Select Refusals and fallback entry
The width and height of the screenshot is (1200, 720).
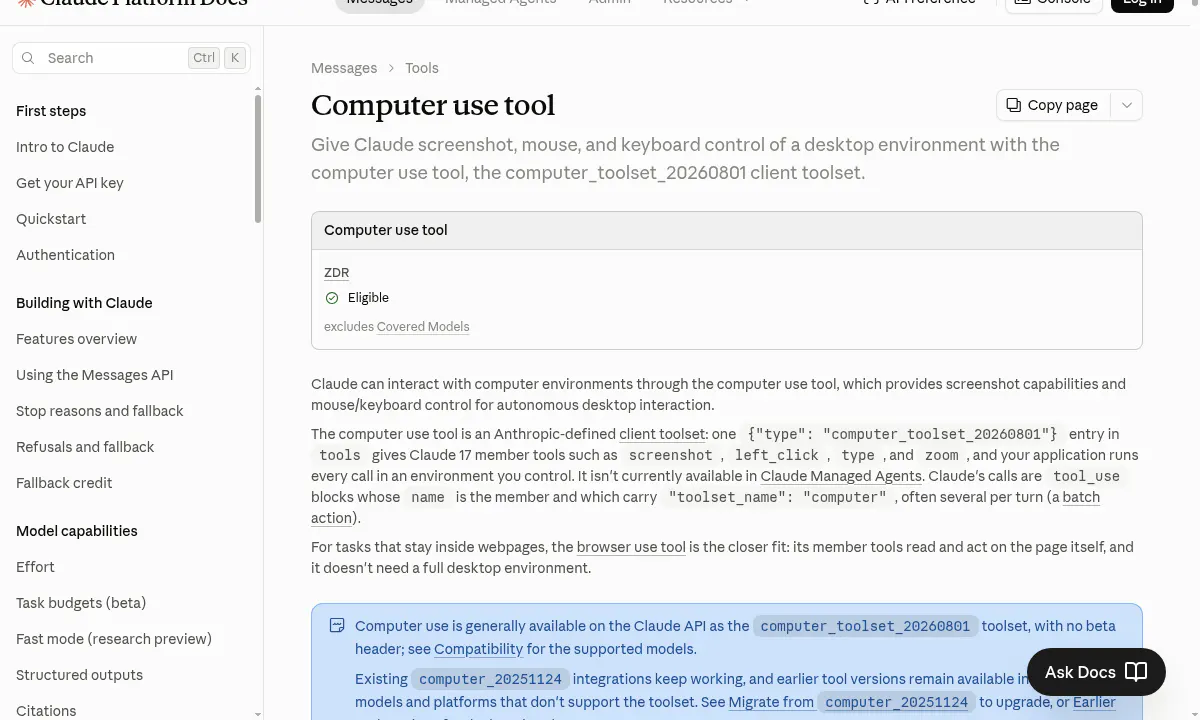[x=85, y=447]
